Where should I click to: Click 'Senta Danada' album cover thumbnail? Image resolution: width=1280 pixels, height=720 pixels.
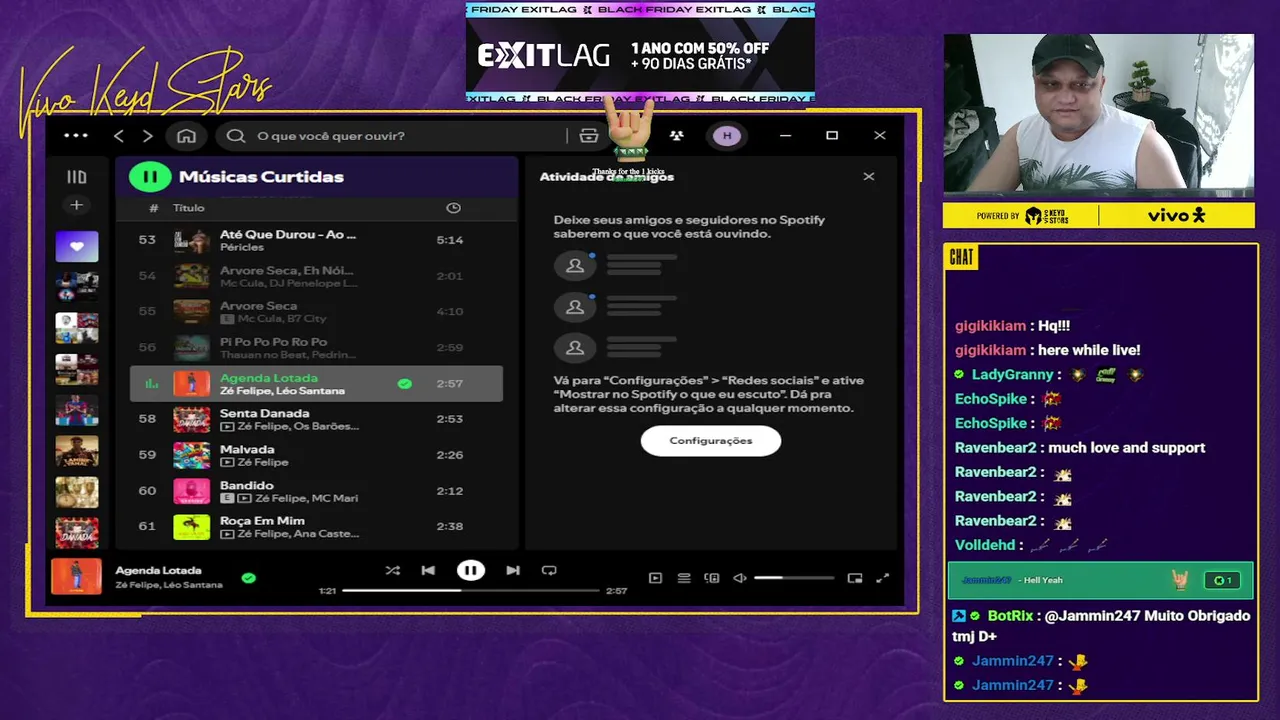192,419
